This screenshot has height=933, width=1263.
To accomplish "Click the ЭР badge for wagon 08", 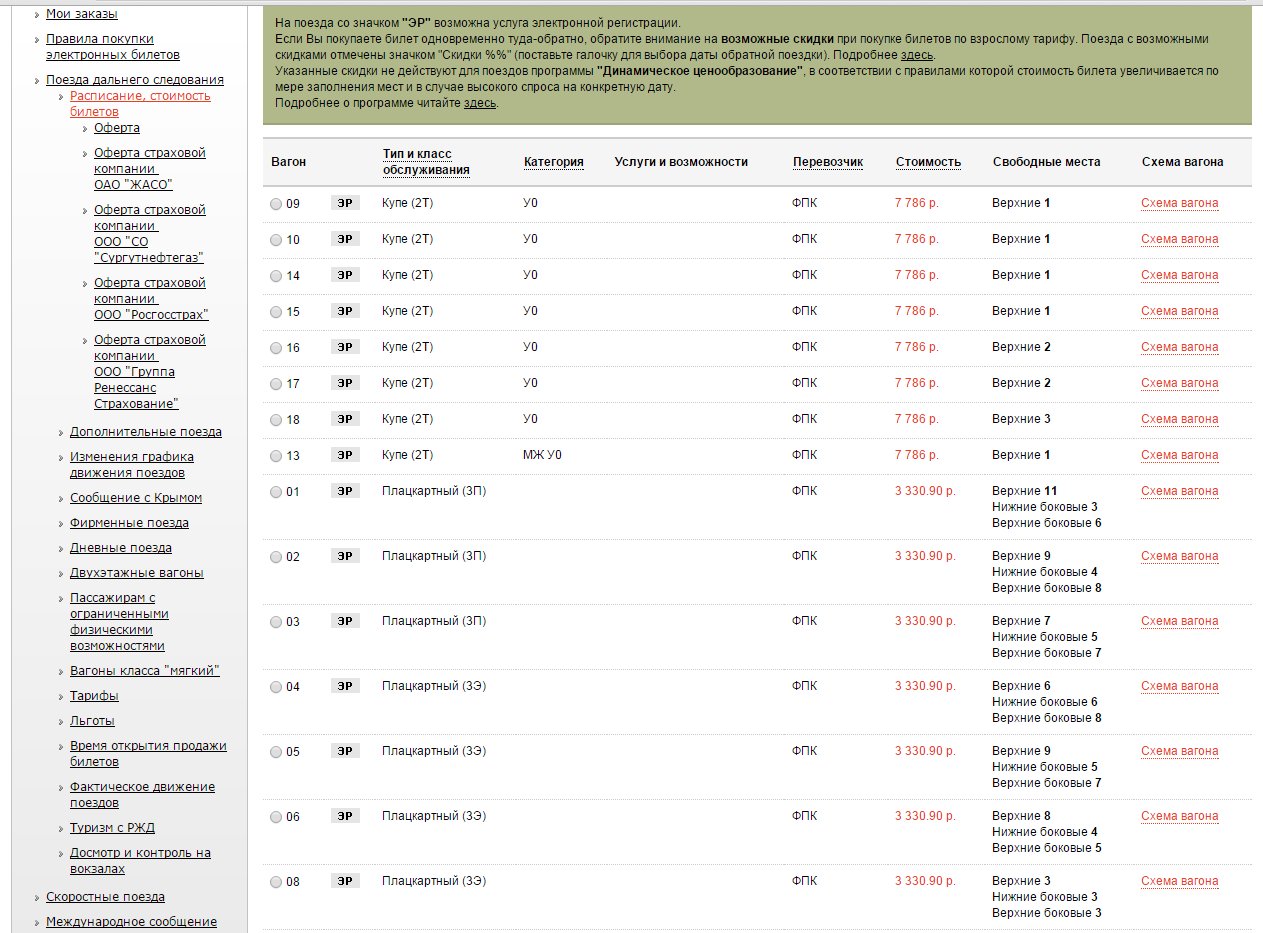I will tap(345, 881).
